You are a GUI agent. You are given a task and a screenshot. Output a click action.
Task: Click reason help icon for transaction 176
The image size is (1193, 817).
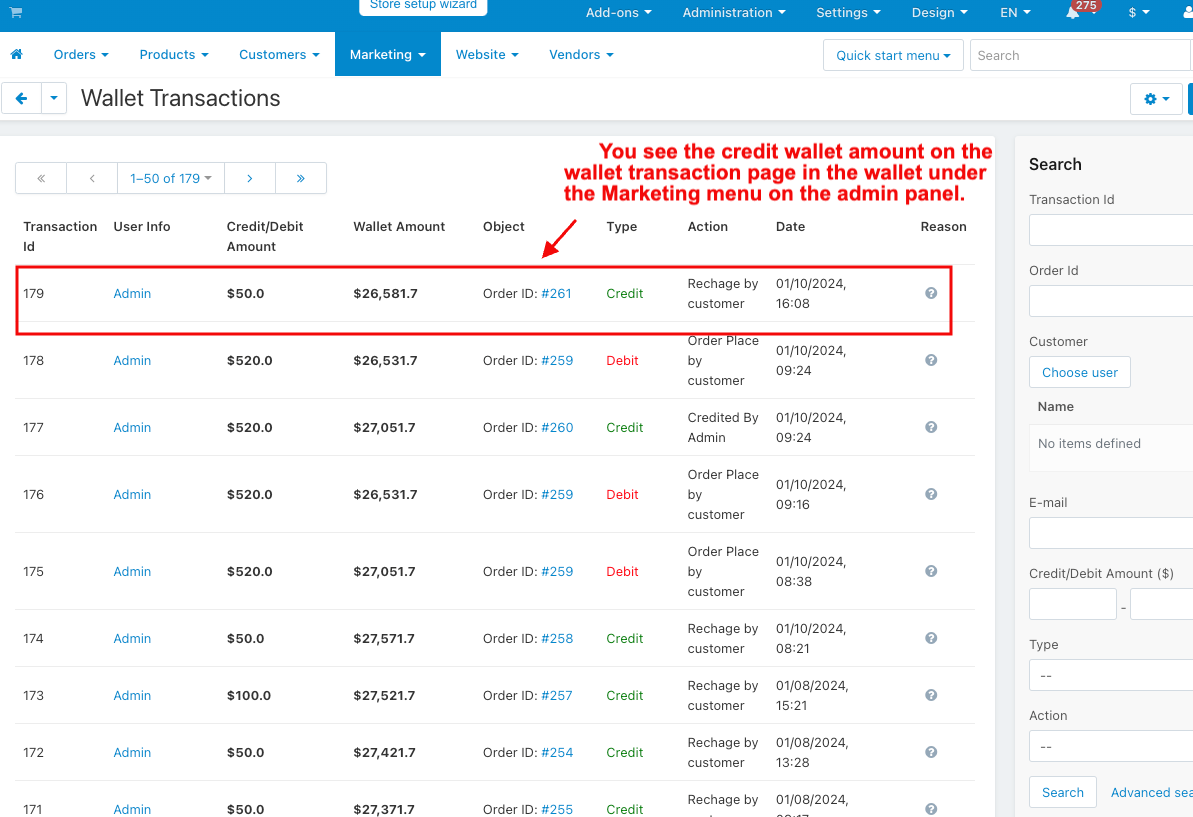coord(931,494)
